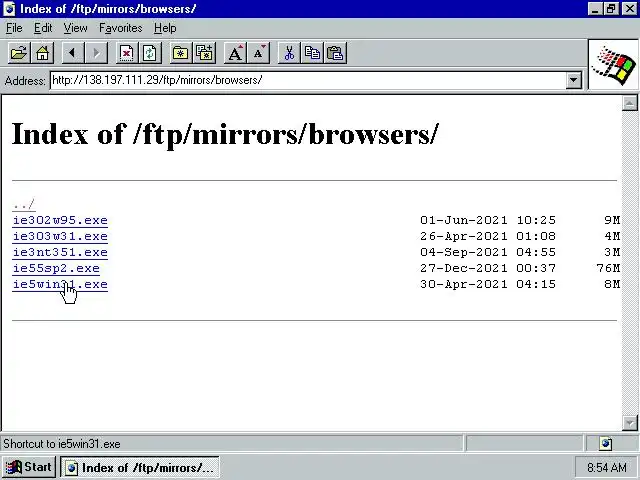
Task: Click the 'Shortcut to ie5win31.exe' status text
Action: 62,444
